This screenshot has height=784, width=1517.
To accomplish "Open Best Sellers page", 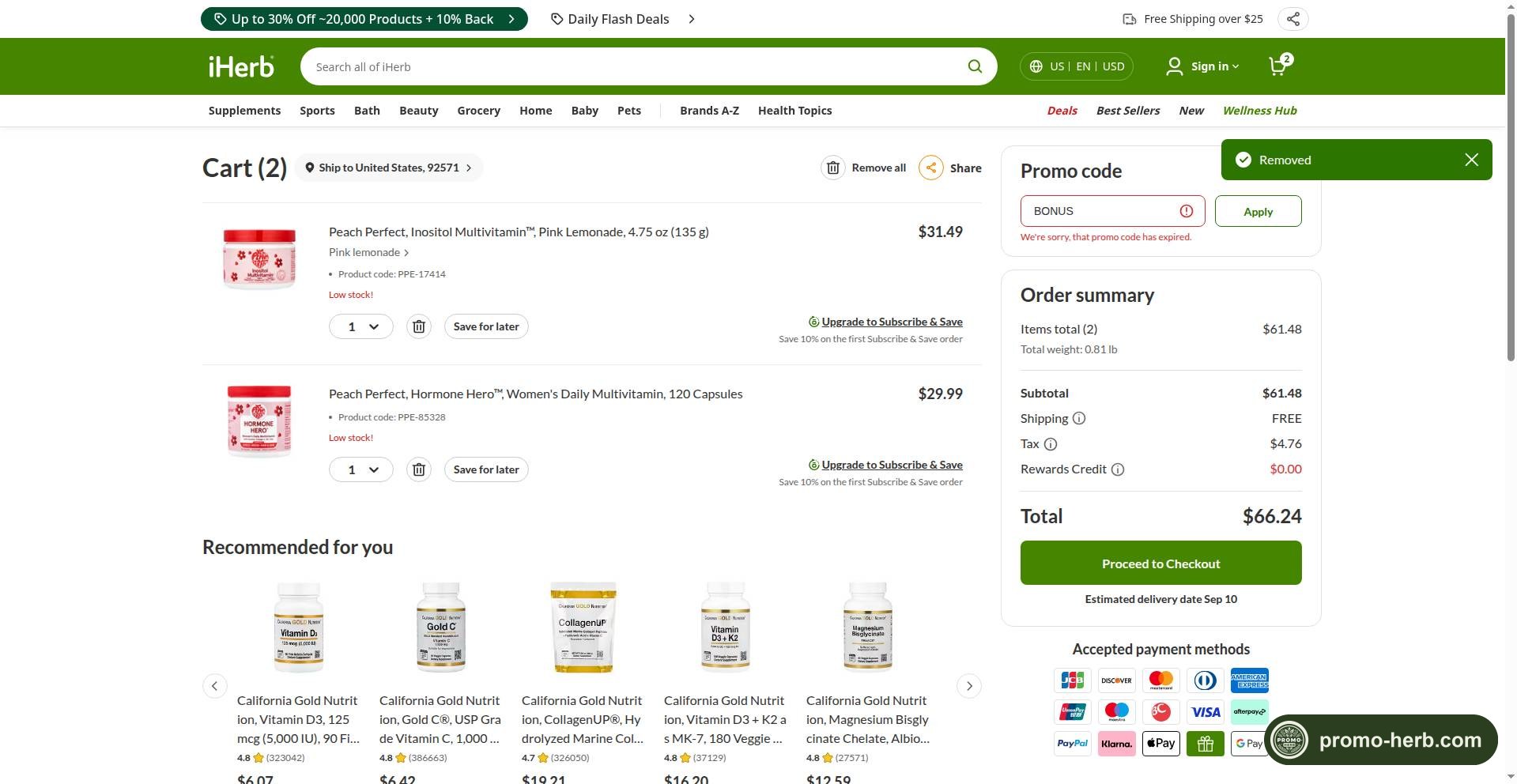I will [x=1128, y=111].
